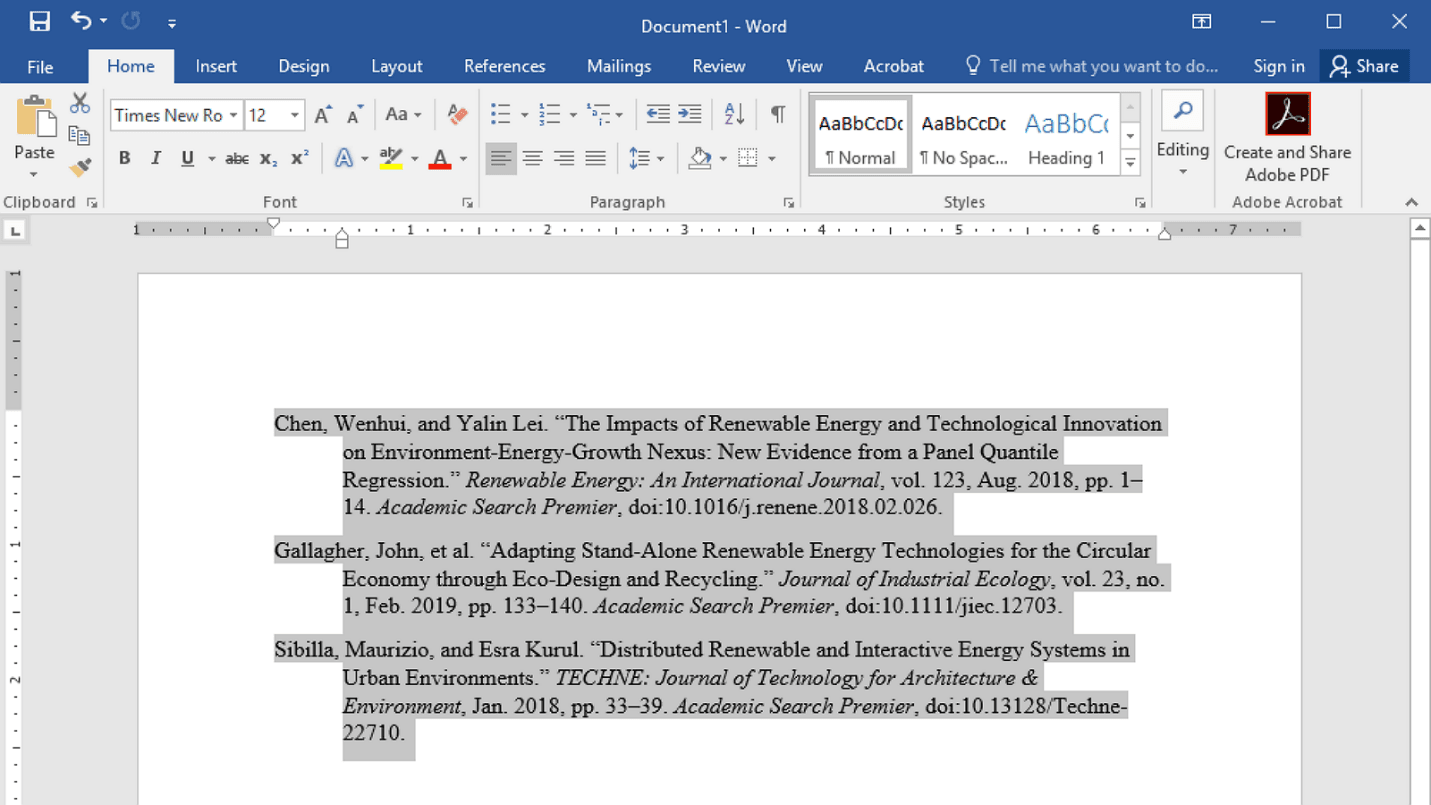Activate Format Painter brush
The width and height of the screenshot is (1431, 805).
(x=80, y=167)
